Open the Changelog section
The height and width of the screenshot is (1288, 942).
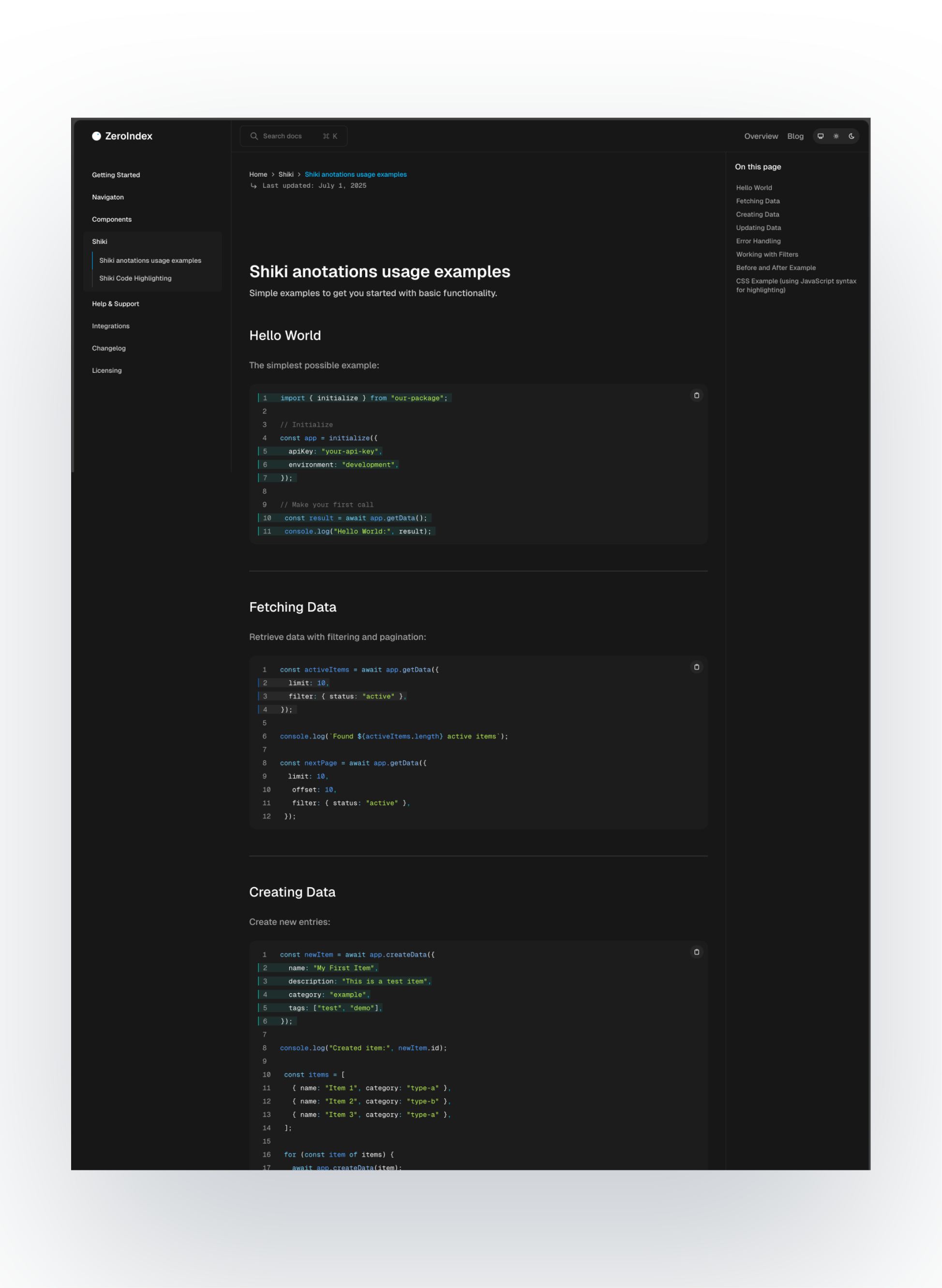(x=108, y=348)
